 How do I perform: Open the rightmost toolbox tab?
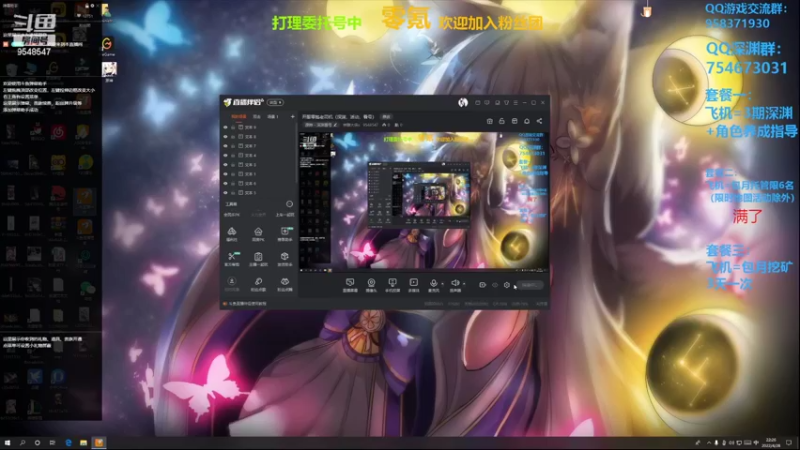coord(285,215)
